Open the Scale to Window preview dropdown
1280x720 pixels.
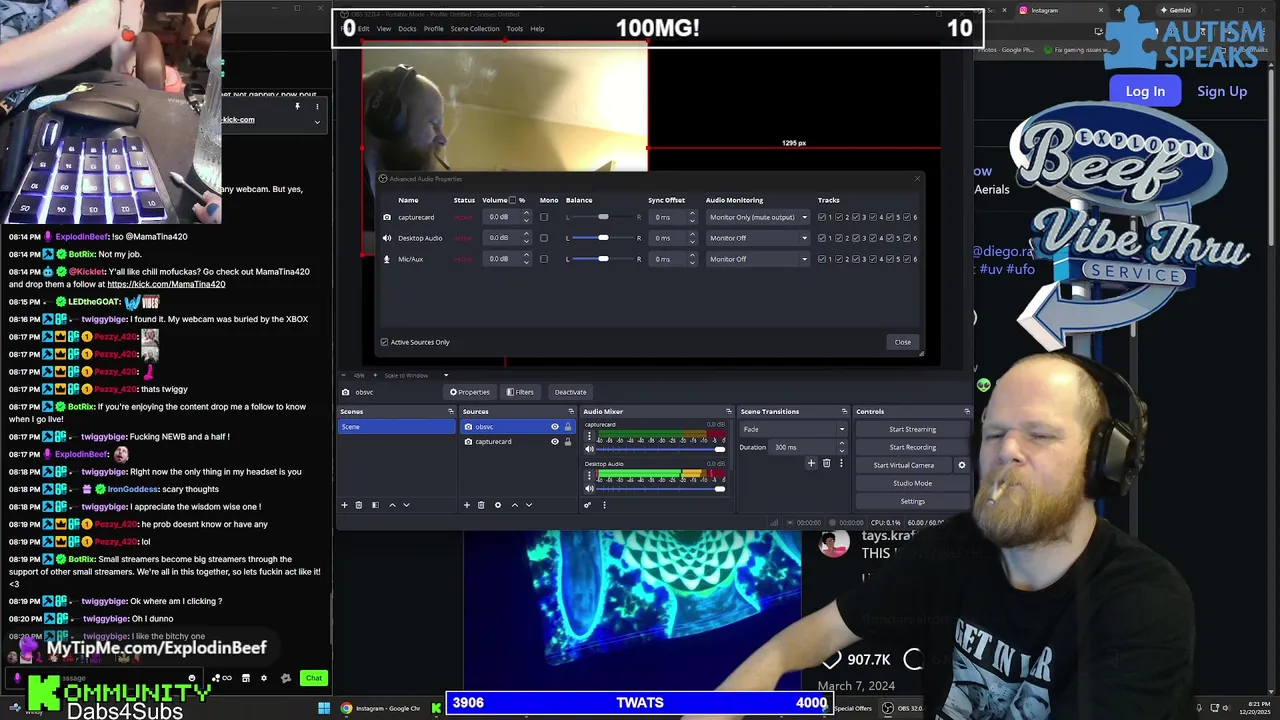[x=415, y=375]
